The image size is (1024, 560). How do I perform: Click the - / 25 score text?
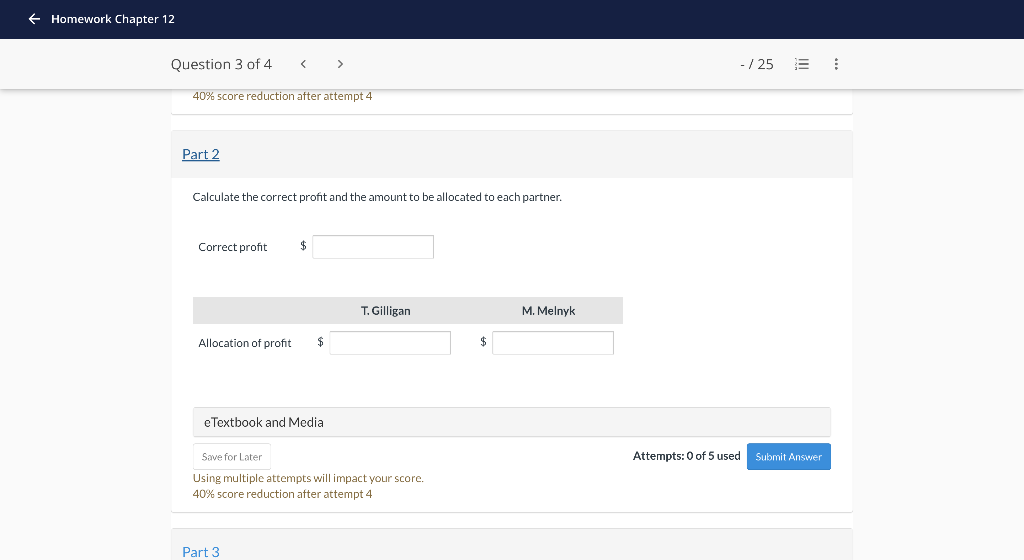tap(756, 64)
